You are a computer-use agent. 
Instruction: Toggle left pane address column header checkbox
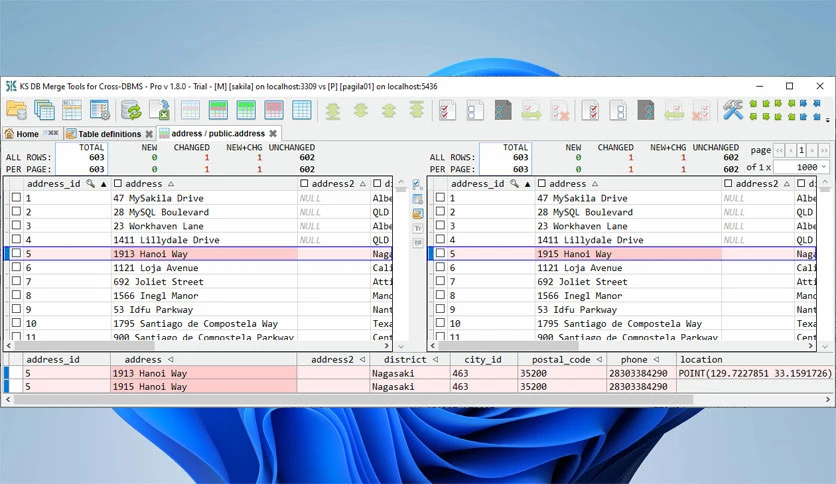(118, 183)
